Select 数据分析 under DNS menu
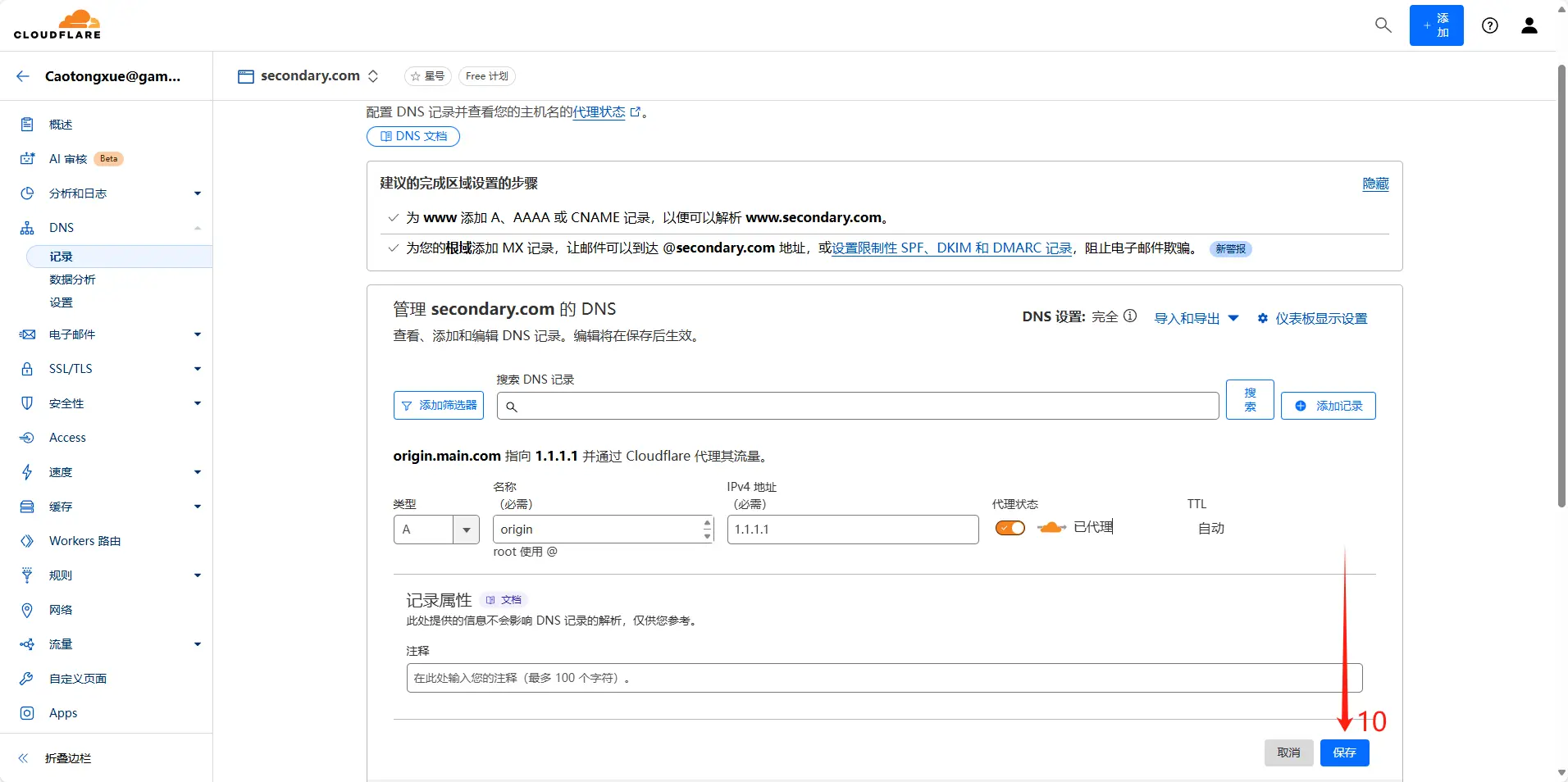Viewport: 1568px width, 782px height. (x=72, y=280)
